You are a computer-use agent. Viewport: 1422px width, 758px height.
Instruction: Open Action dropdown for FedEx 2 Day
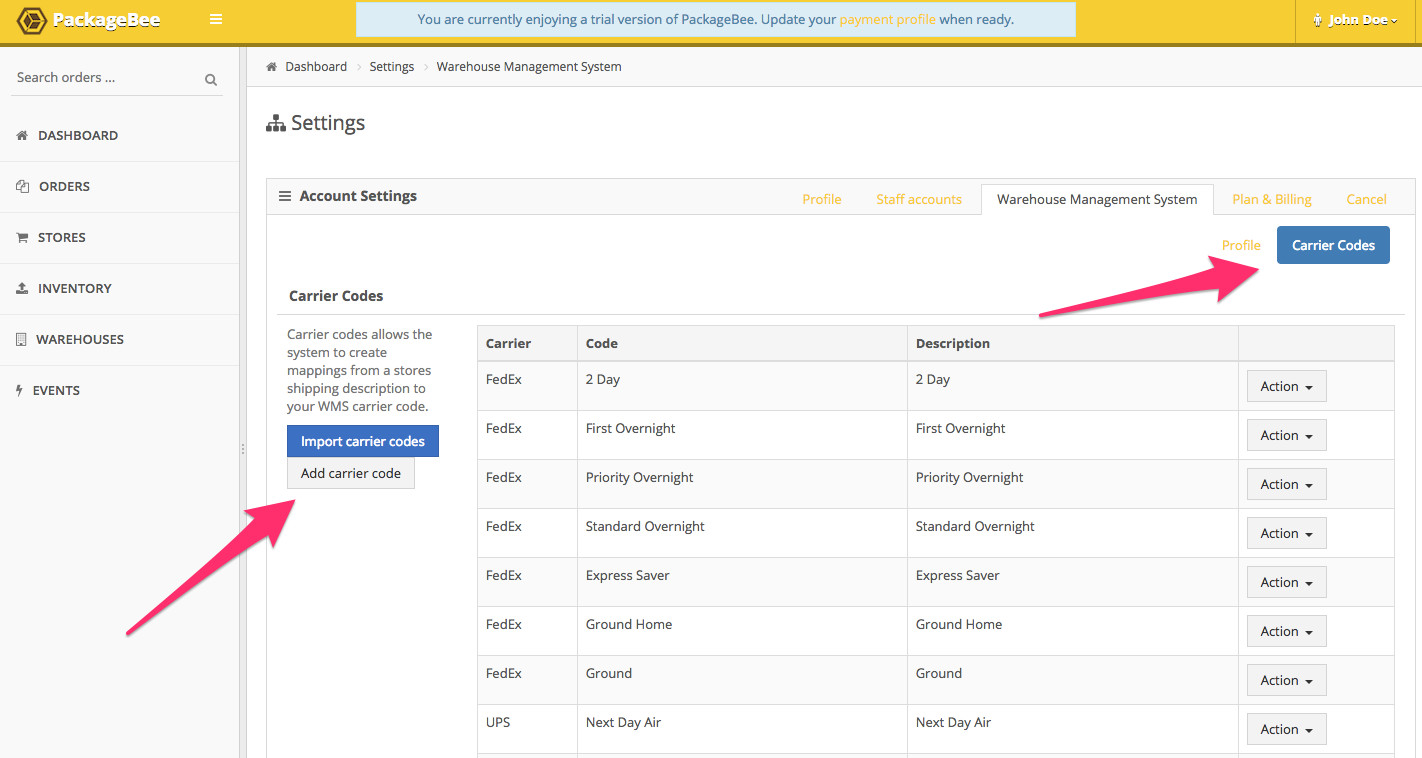point(1286,386)
